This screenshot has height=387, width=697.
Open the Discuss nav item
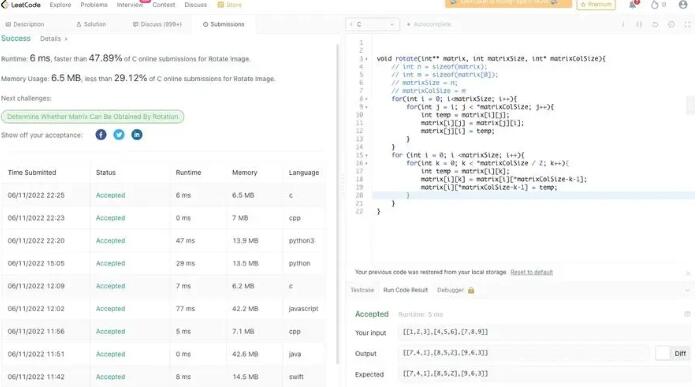point(196,5)
